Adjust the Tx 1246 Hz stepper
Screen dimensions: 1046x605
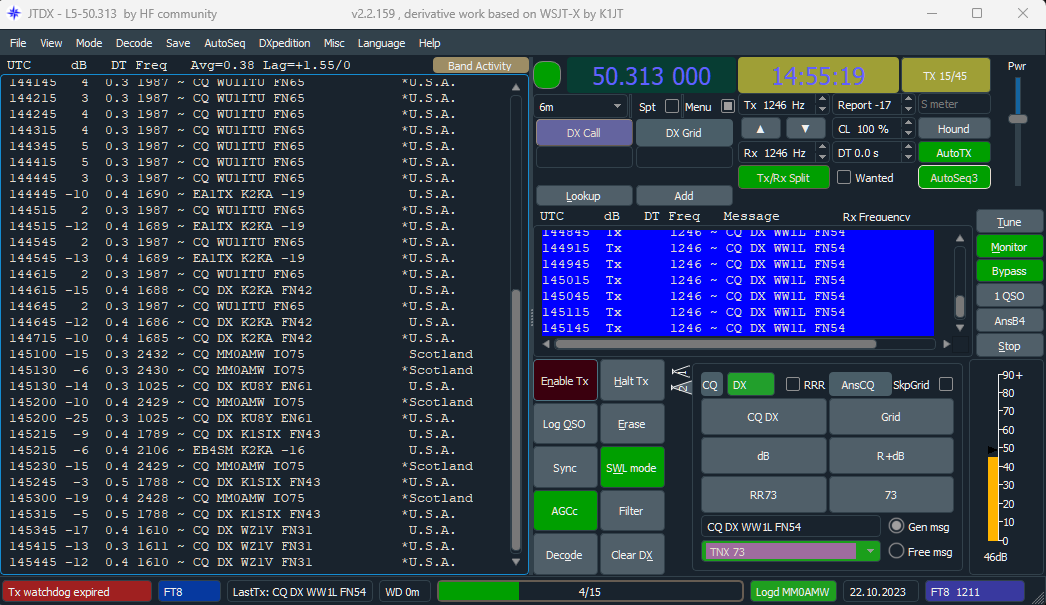click(x=823, y=105)
